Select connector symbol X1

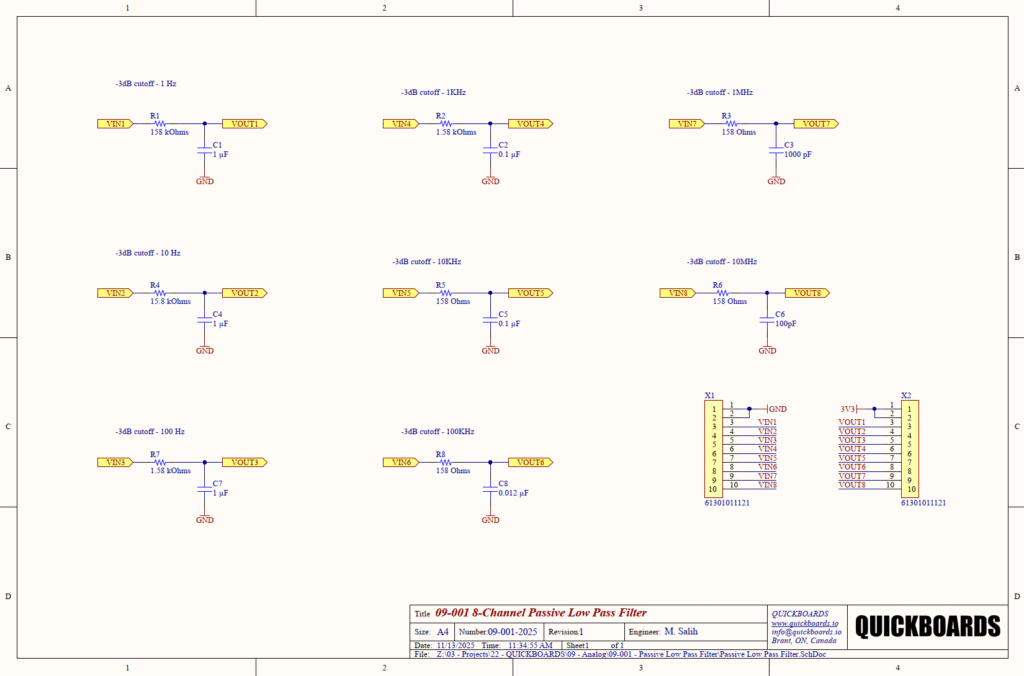tap(714, 447)
